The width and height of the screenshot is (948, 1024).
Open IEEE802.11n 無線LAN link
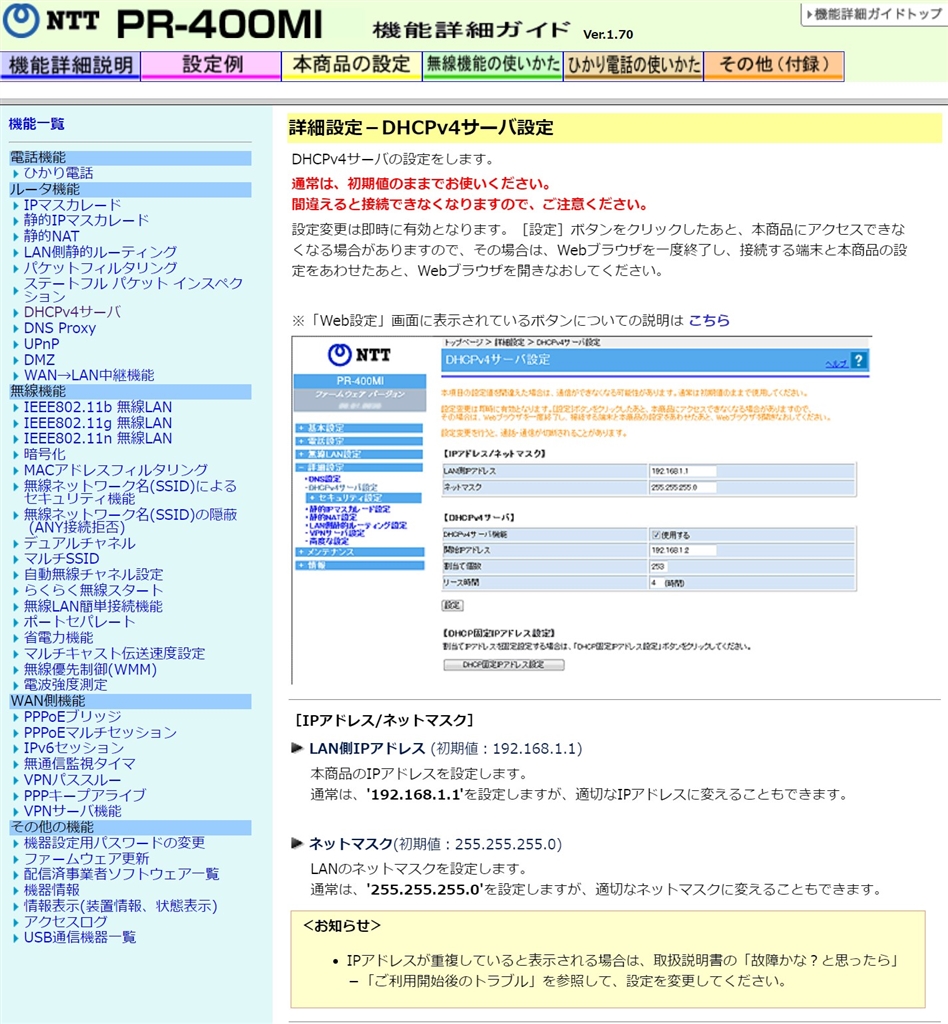coord(98,438)
